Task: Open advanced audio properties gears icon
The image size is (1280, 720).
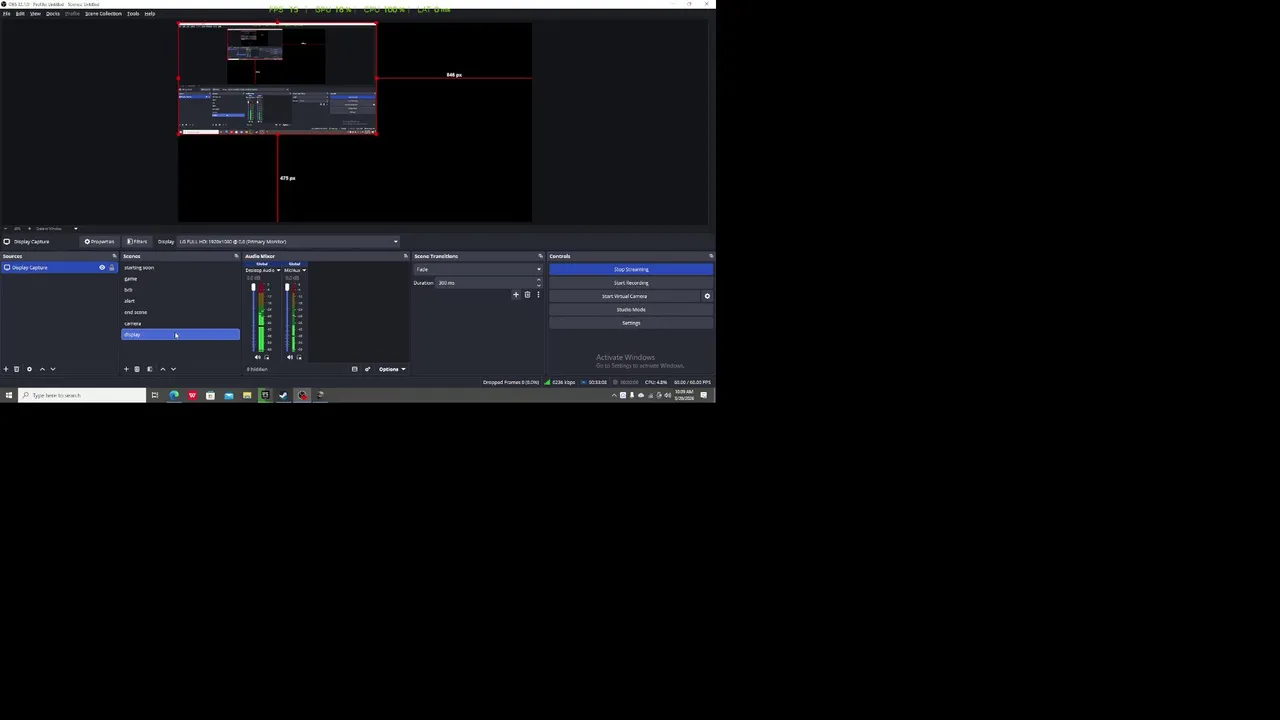Action: pos(367,369)
